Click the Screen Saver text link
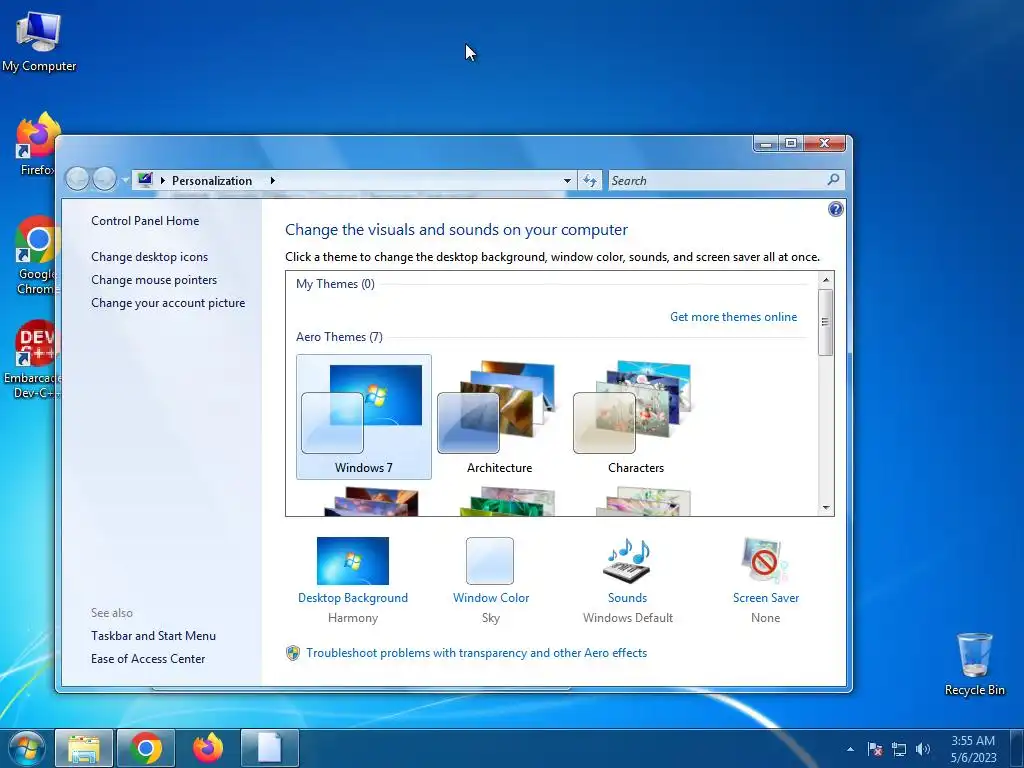 (765, 598)
